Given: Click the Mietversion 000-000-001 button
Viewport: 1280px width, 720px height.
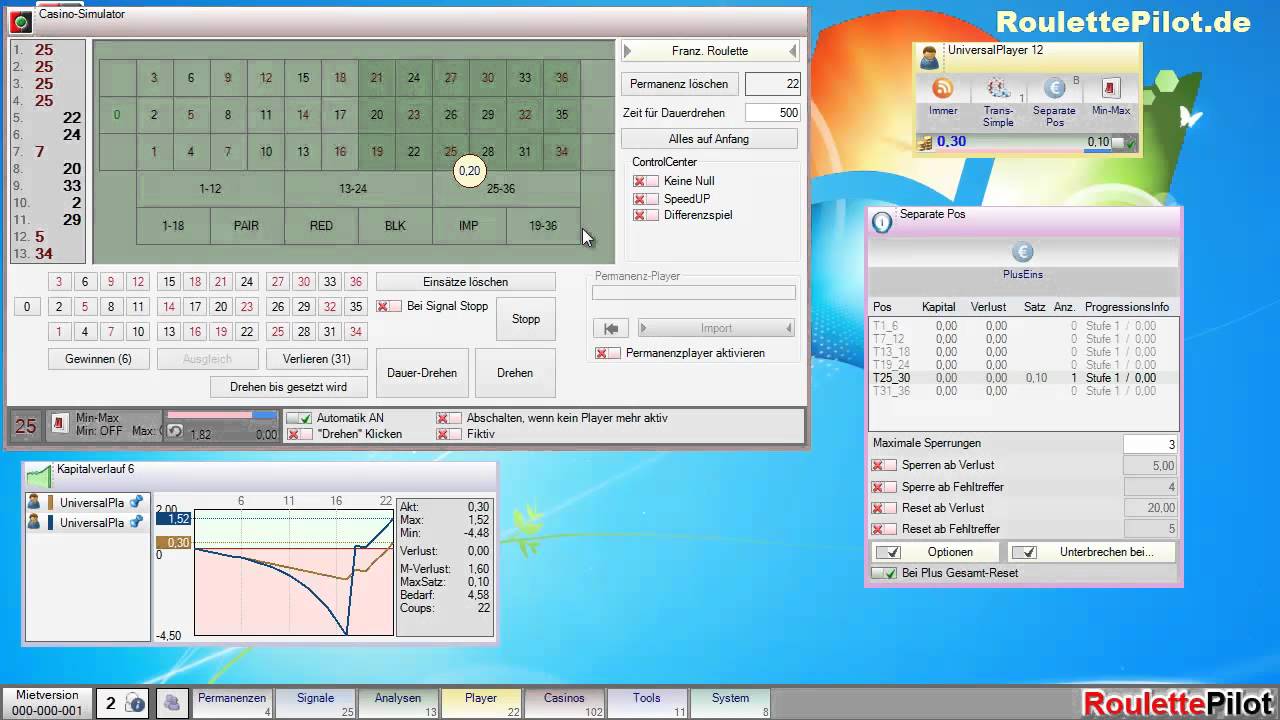Looking at the screenshot, I should [x=47, y=703].
